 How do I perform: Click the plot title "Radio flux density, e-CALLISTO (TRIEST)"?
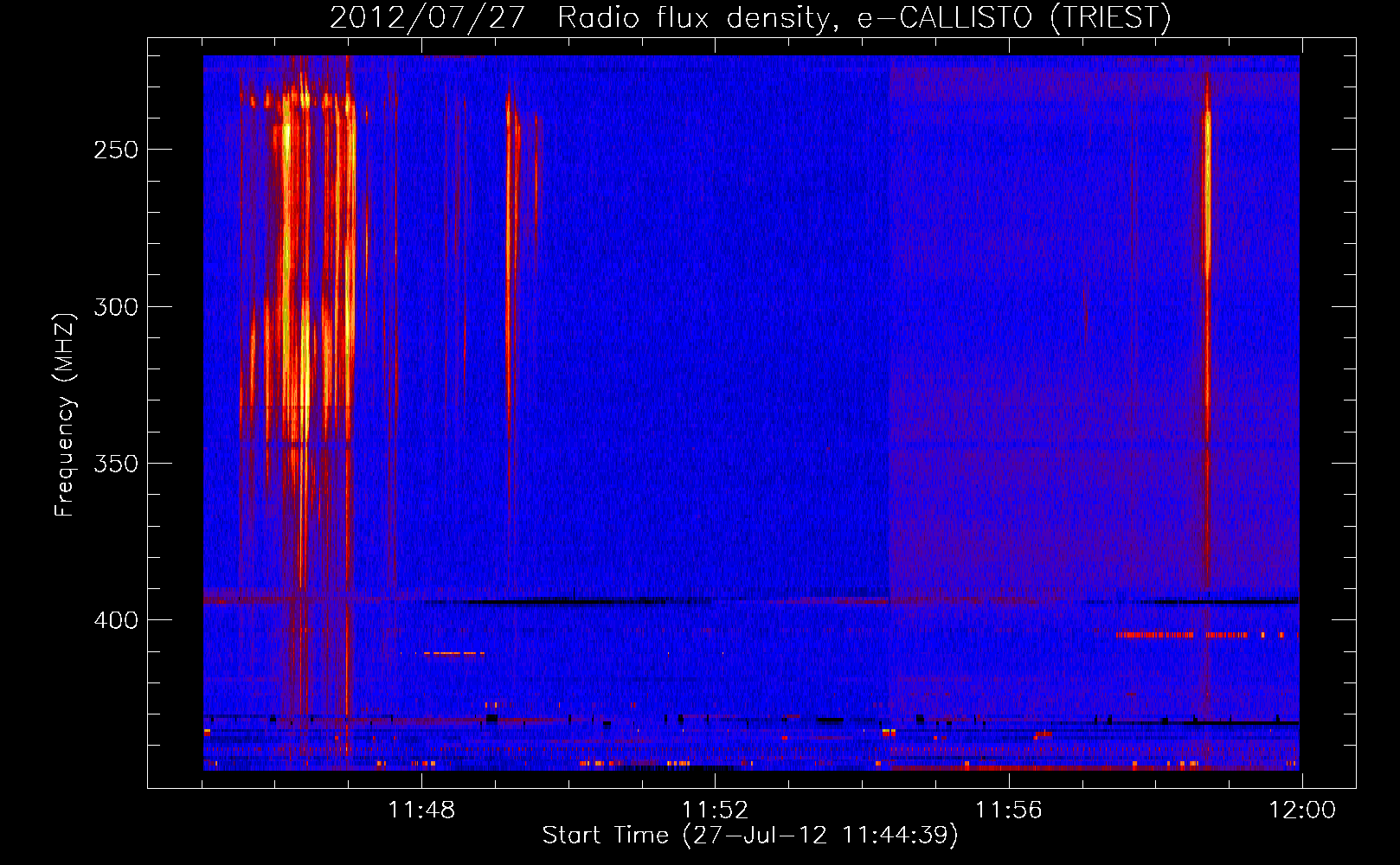[x=864, y=17]
